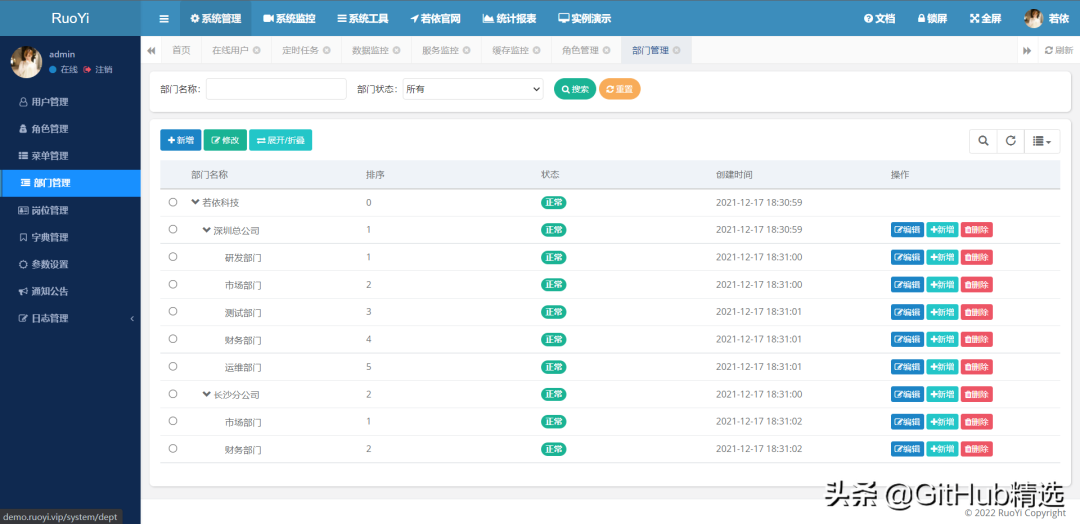Open 系统工具 top menu
The height and width of the screenshot is (524, 1080).
pos(363,19)
